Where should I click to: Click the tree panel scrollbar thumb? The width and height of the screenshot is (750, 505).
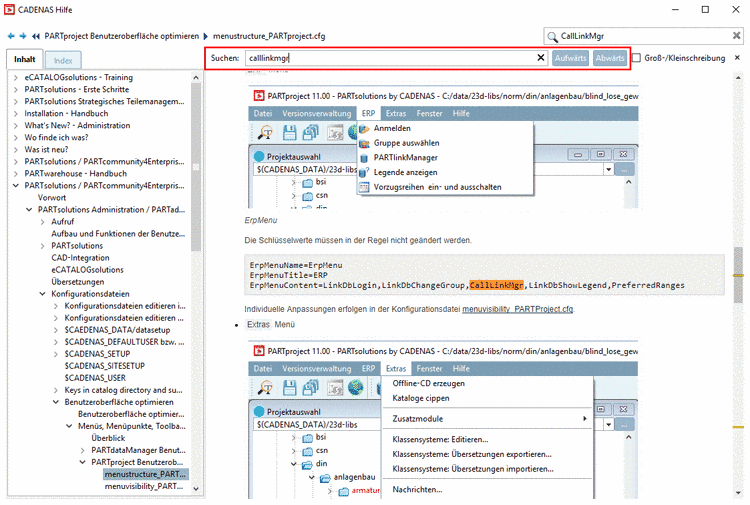tap(196, 166)
